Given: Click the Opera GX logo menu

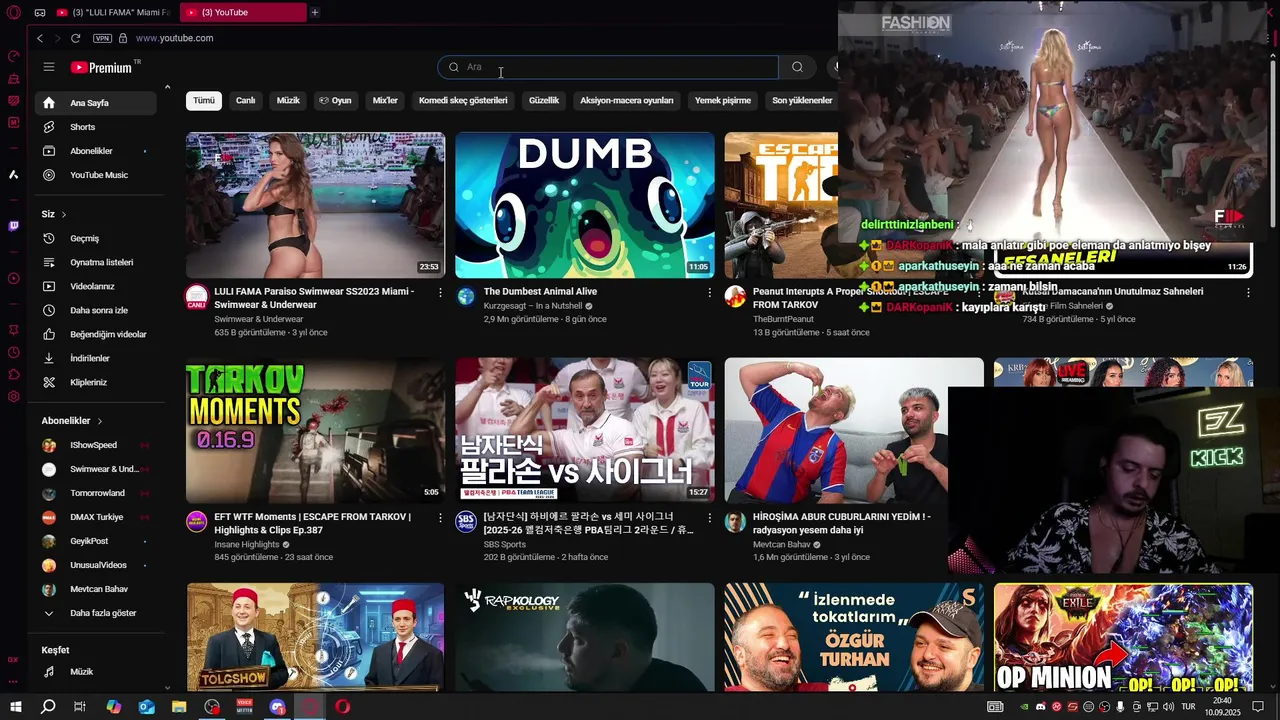Looking at the screenshot, I should (14, 13).
